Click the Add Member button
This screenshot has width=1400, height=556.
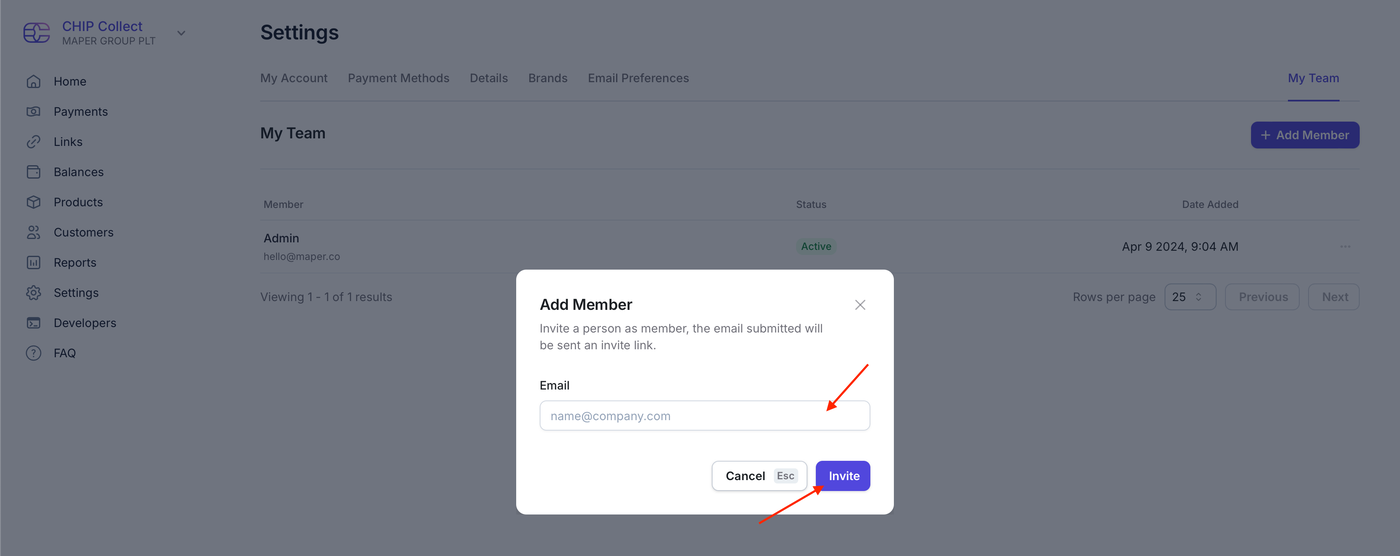pyautogui.click(x=1304, y=135)
